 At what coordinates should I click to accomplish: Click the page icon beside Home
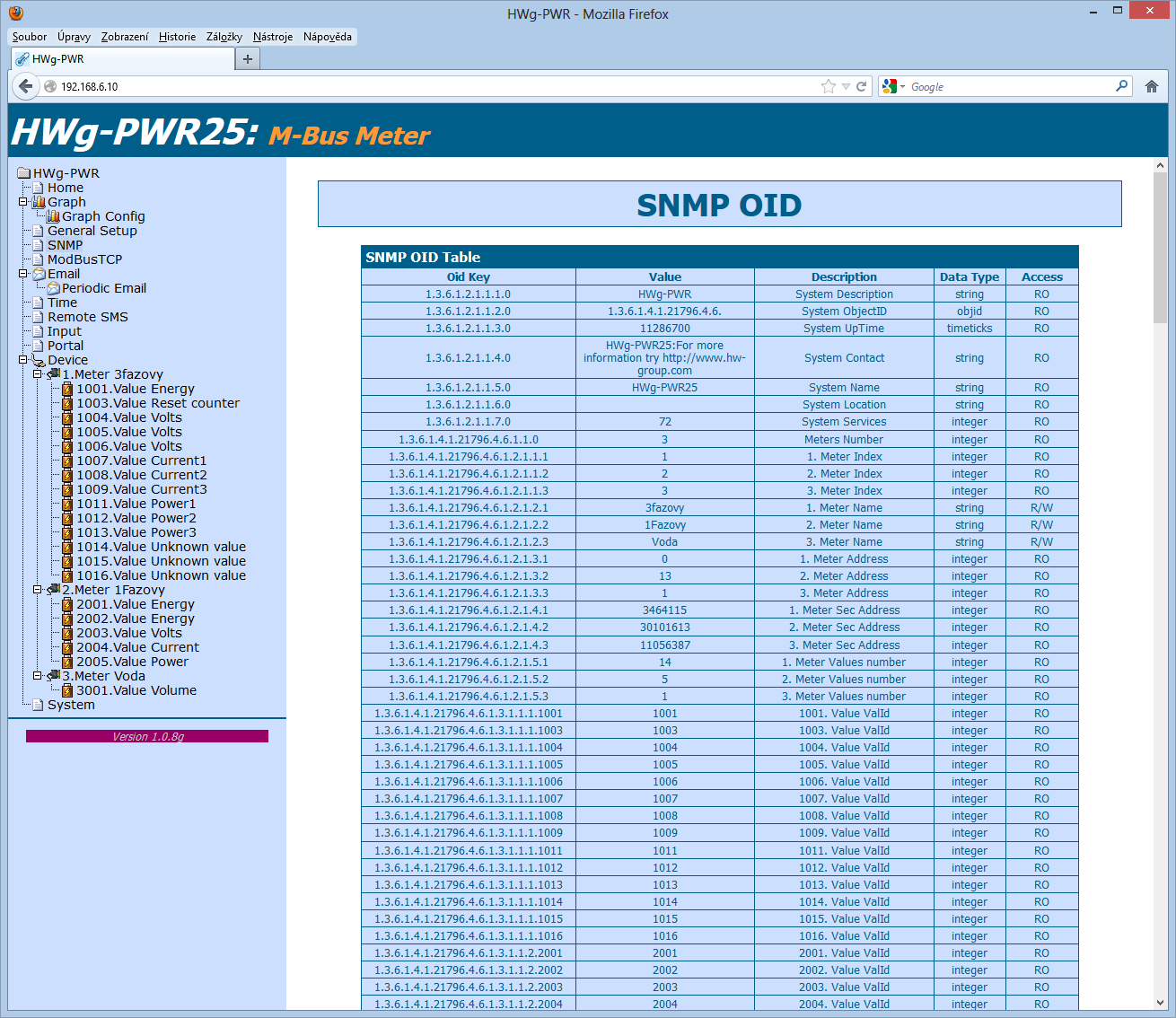[x=39, y=188]
